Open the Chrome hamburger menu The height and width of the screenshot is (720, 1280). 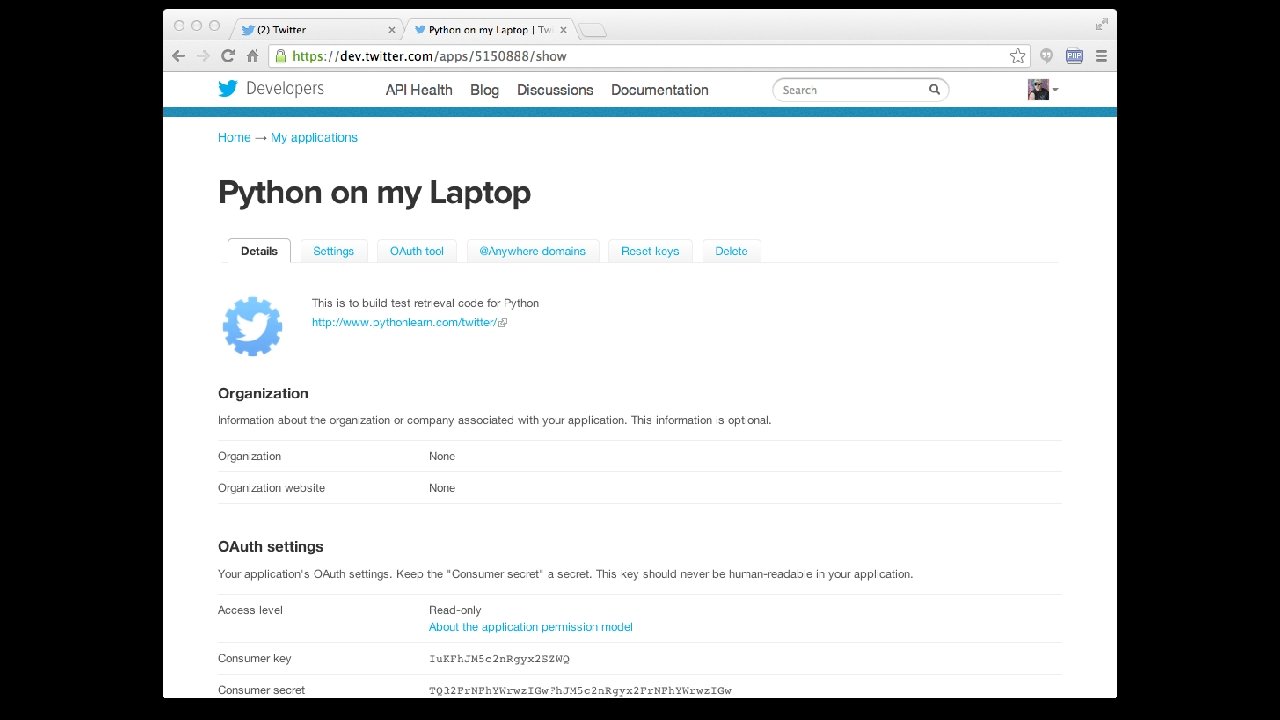[x=1101, y=56]
